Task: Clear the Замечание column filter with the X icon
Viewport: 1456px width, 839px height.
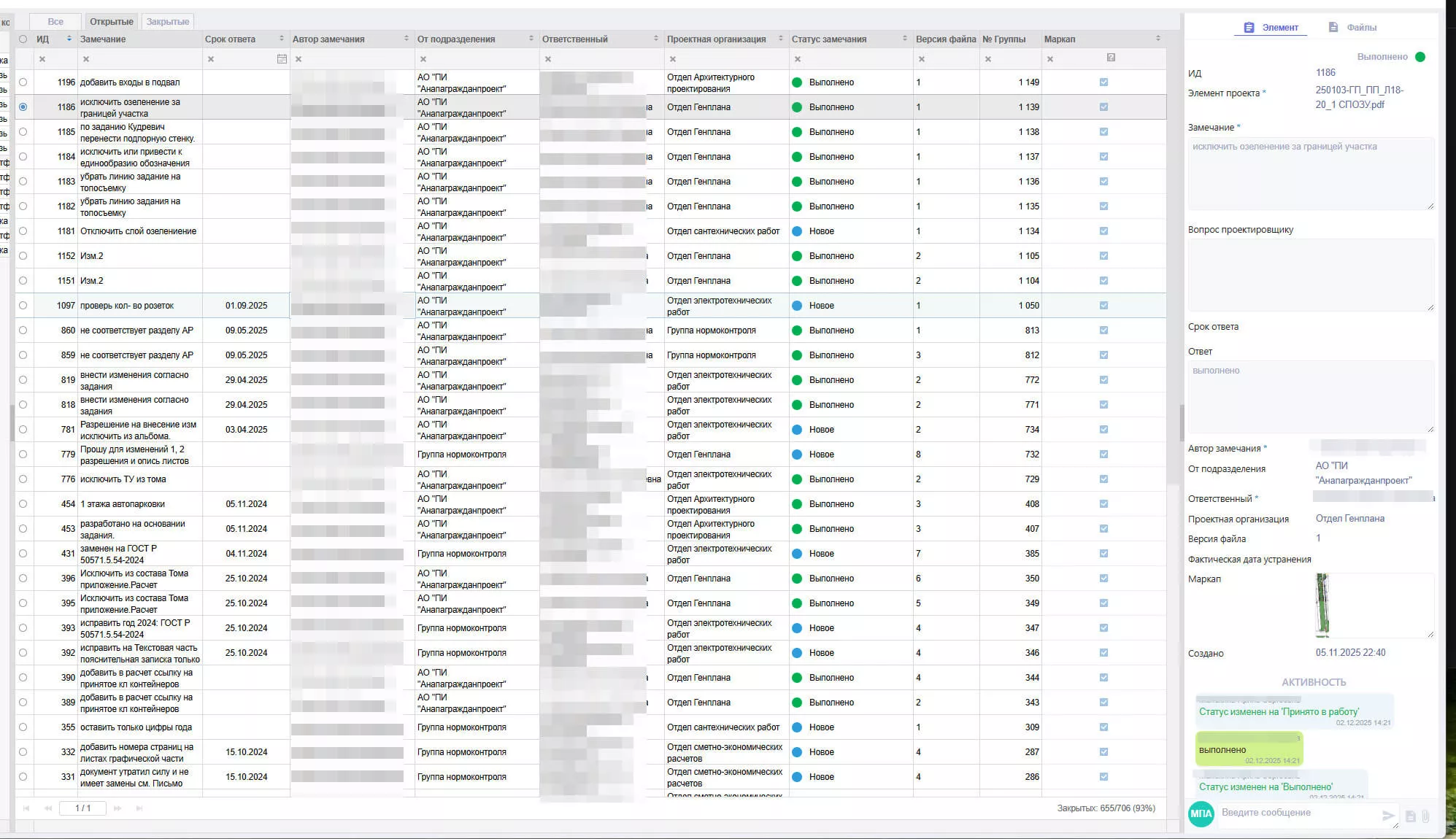Action: [86, 59]
